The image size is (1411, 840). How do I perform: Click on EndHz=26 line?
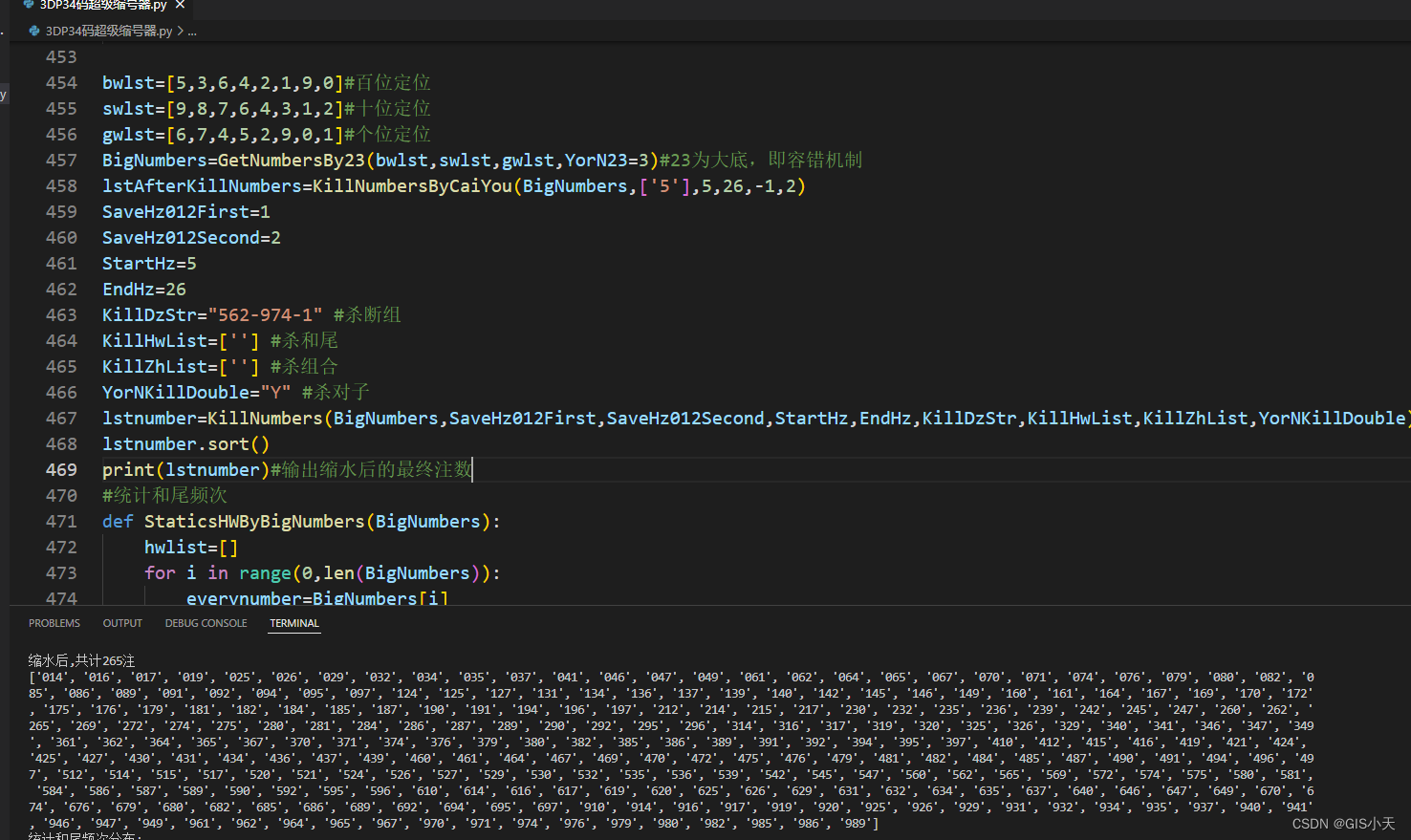click(x=144, y=290)
